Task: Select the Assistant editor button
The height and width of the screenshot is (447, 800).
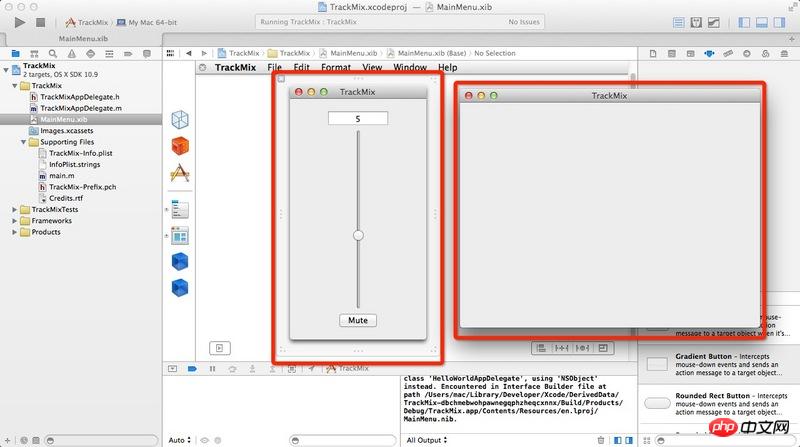Action: [x=696, y=22]
